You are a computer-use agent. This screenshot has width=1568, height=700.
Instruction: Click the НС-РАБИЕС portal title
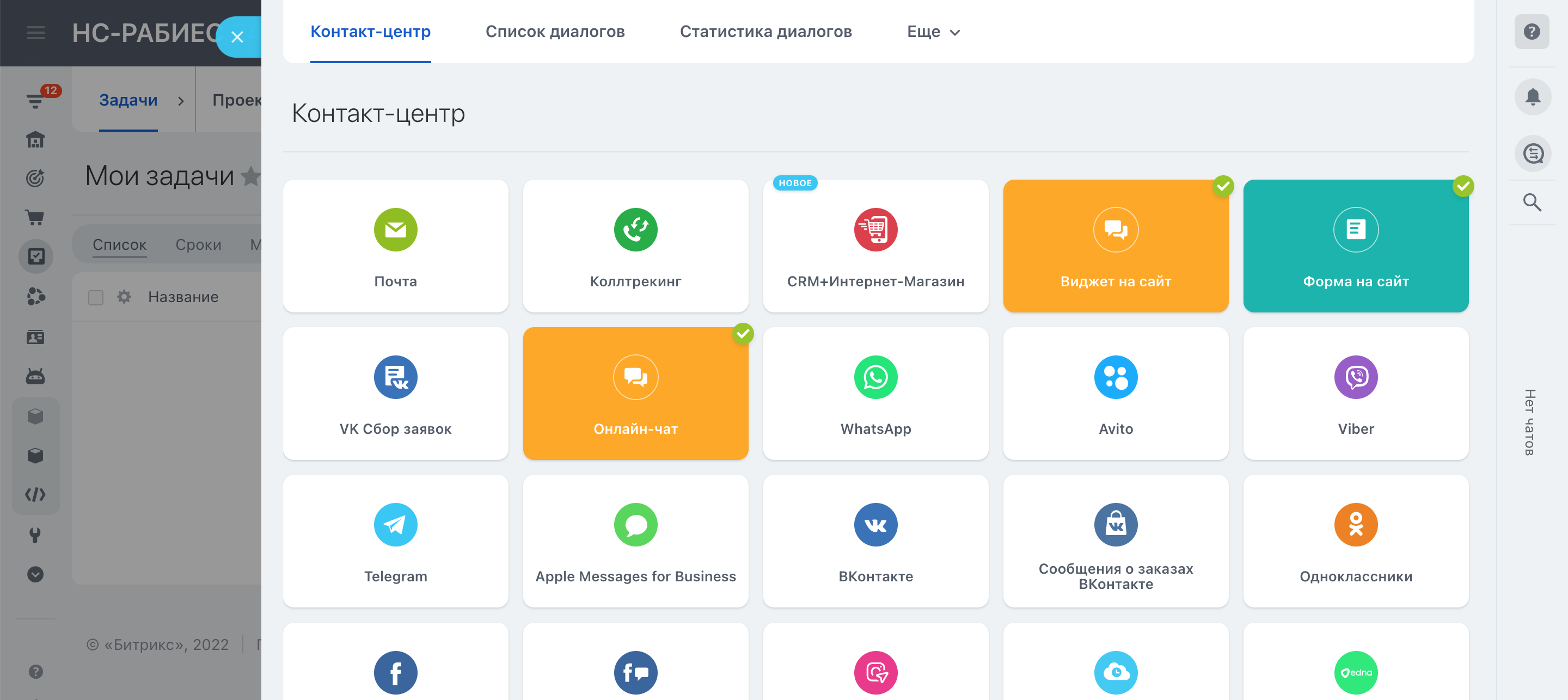coord(146,33)
